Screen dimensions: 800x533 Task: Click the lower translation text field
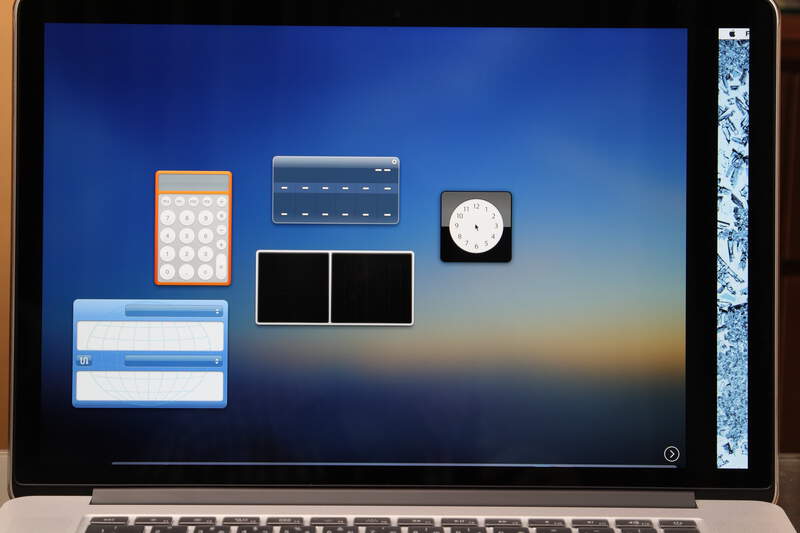[x=150, y=385]
